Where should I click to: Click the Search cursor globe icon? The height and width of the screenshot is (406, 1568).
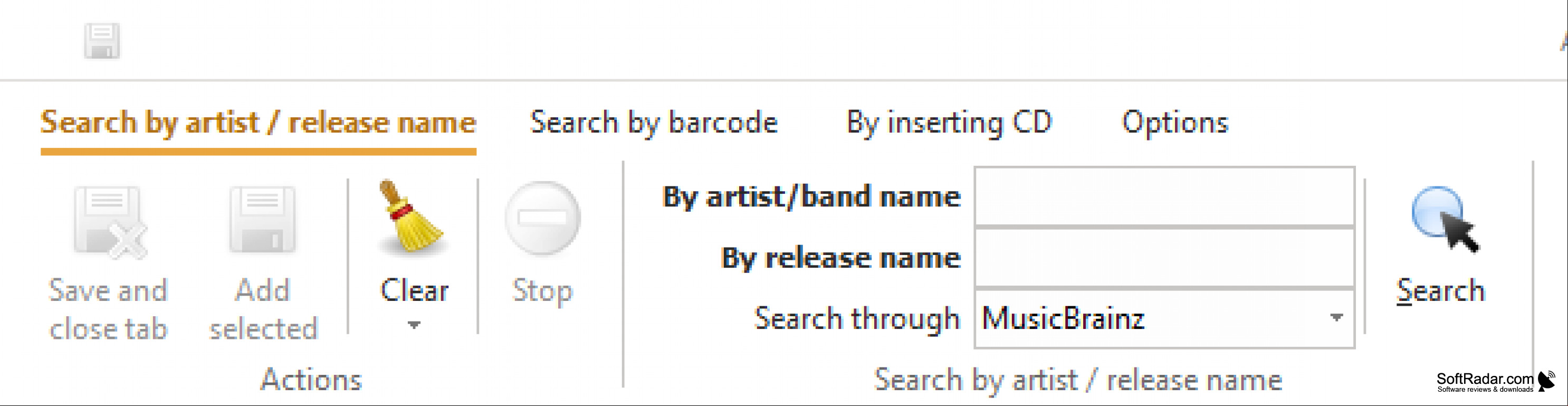click(x=1445, y=219)
